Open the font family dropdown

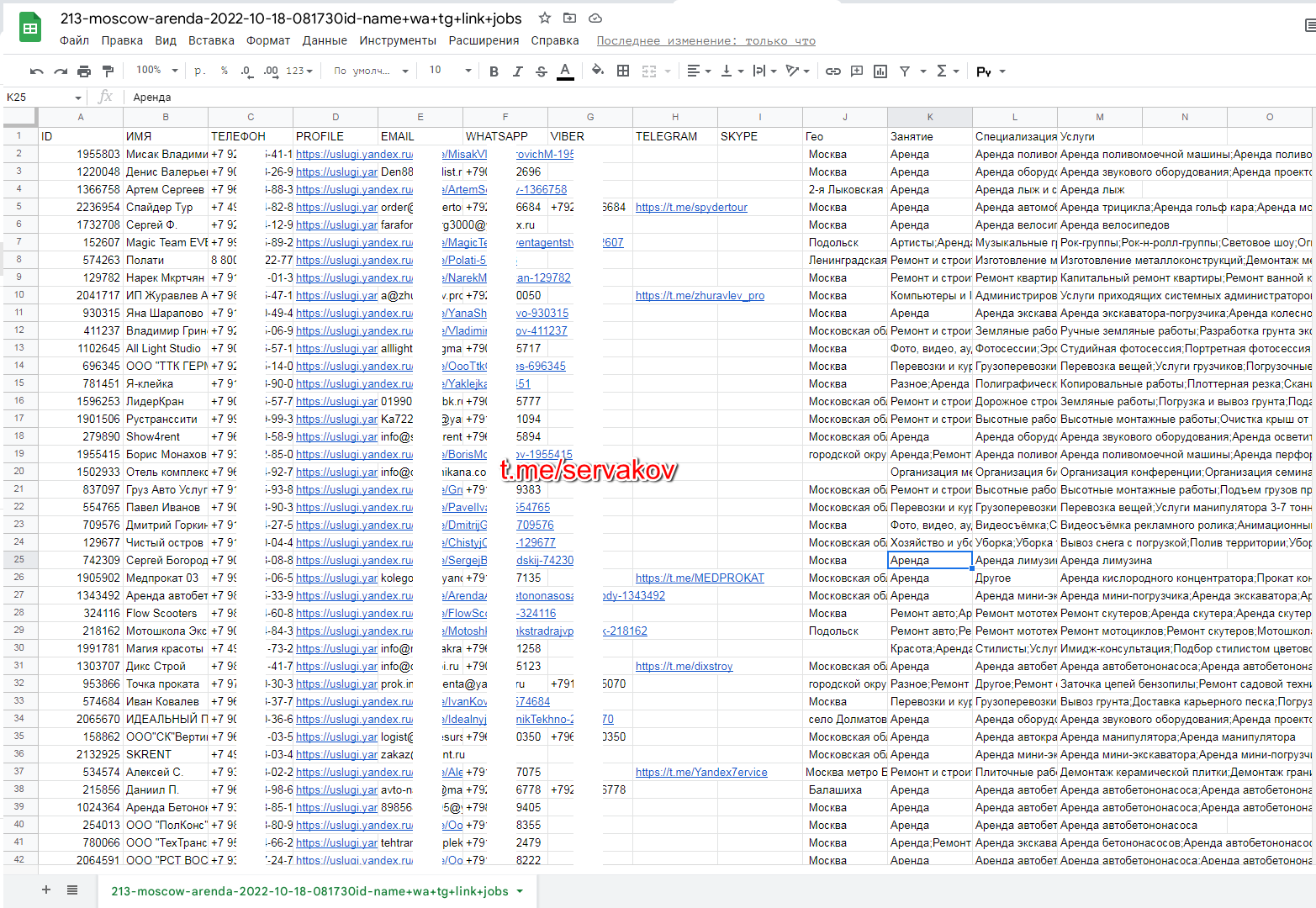click(x=371, y=71)
